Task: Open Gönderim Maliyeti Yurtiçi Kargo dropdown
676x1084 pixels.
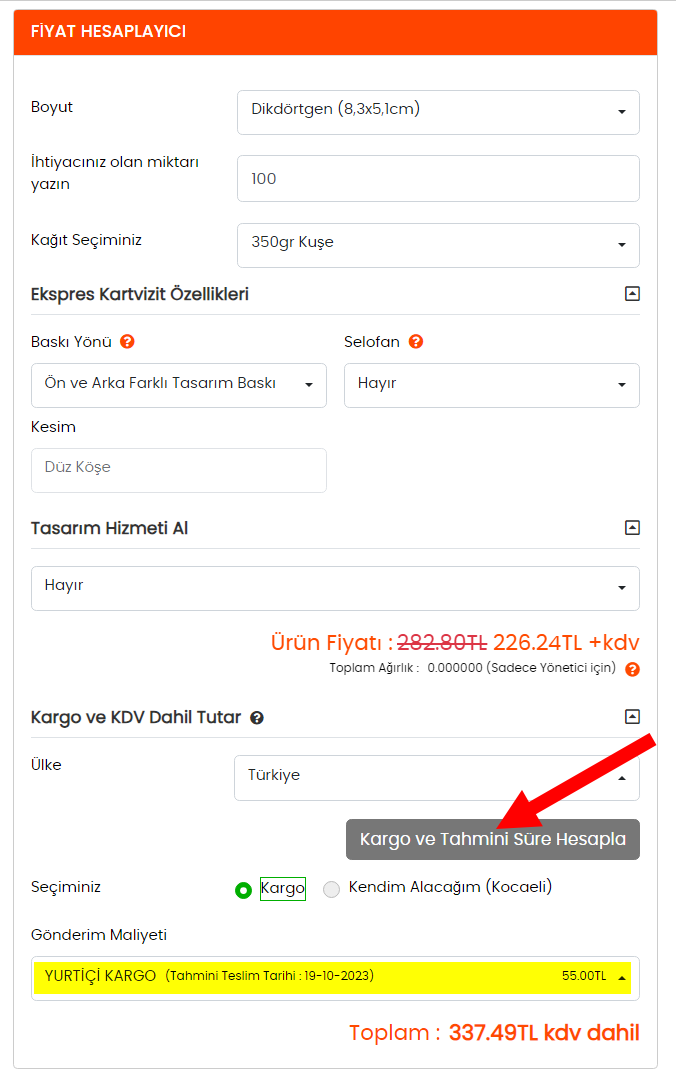Action: pyautogui.click(x=335, y=977)
